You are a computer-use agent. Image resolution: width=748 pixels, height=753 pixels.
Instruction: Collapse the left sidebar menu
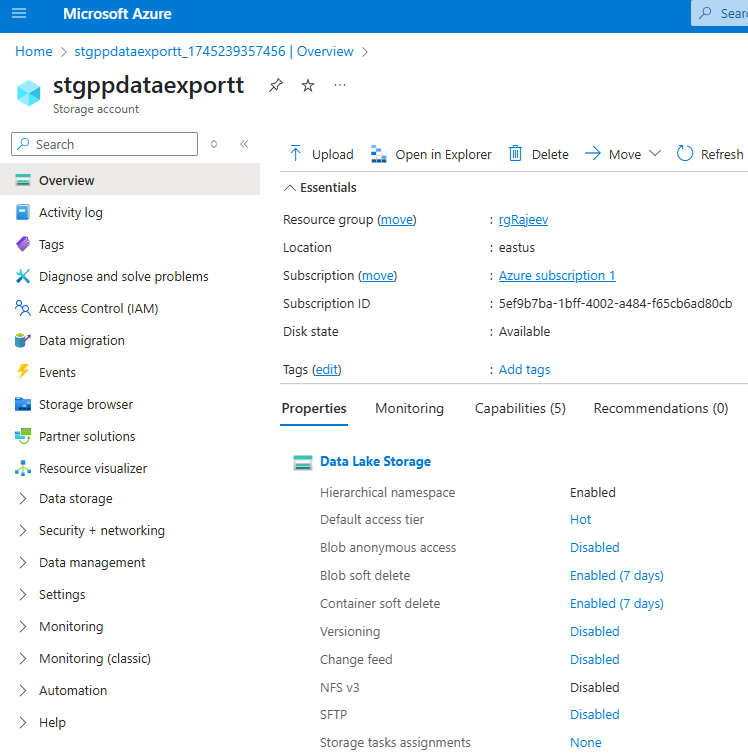244,144
